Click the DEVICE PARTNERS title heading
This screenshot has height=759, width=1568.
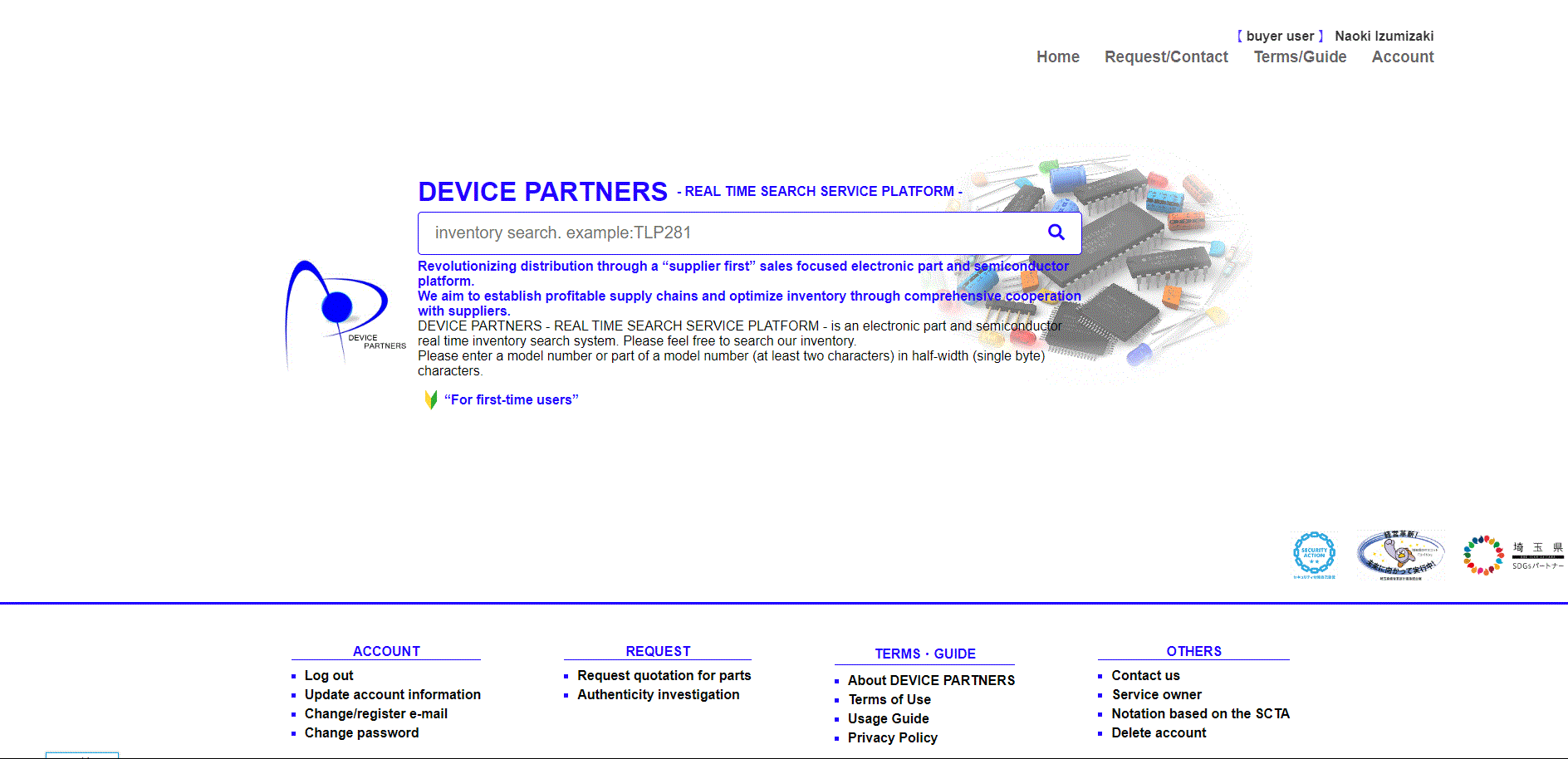point(542,192)
